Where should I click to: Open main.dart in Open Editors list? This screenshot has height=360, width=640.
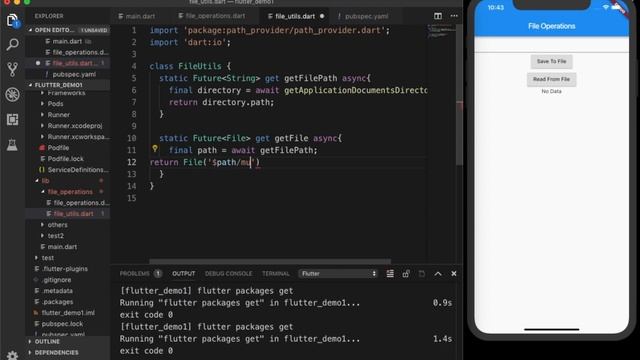tap(67, 41)
